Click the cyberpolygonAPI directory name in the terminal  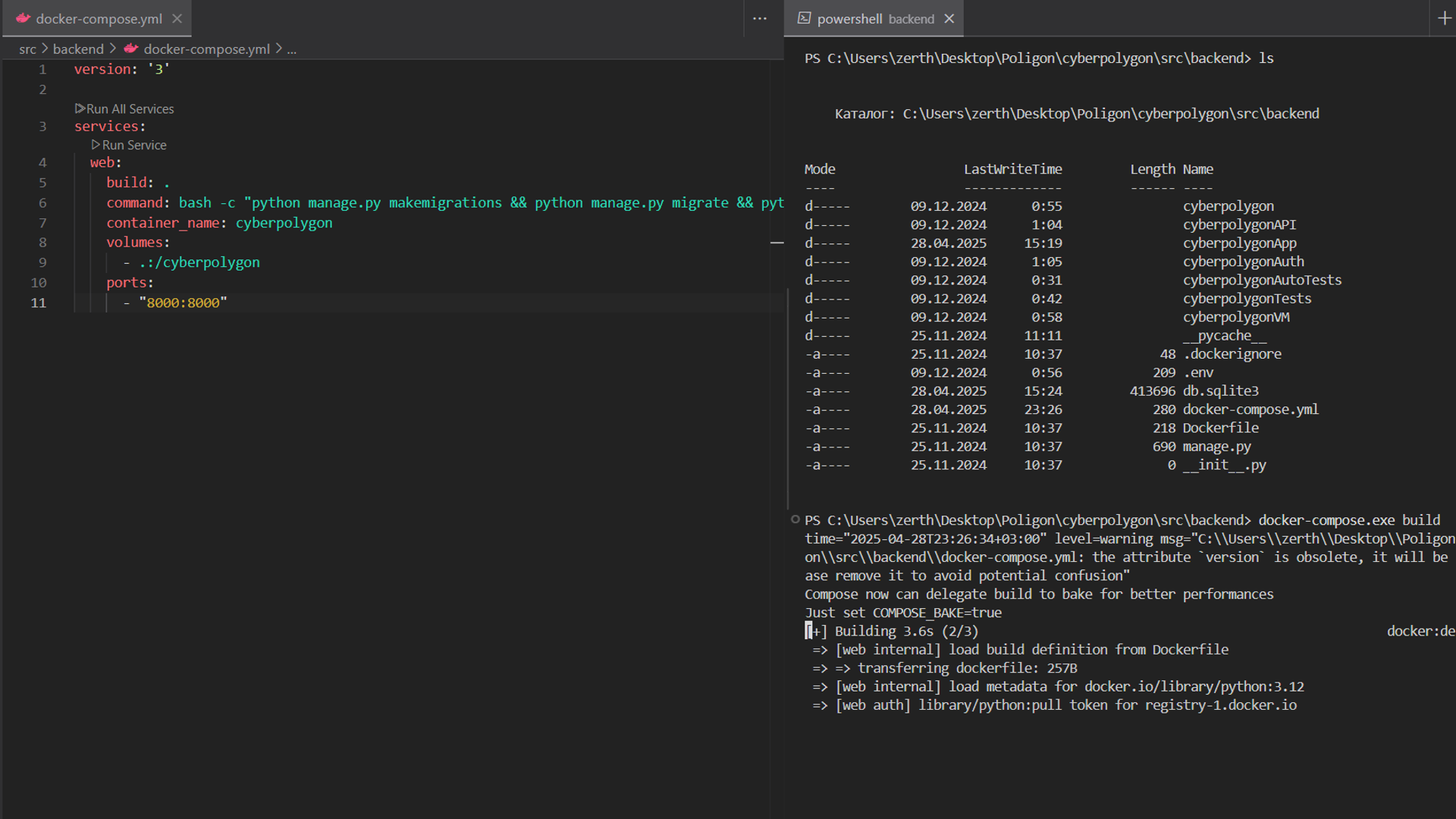[1239, 224]
